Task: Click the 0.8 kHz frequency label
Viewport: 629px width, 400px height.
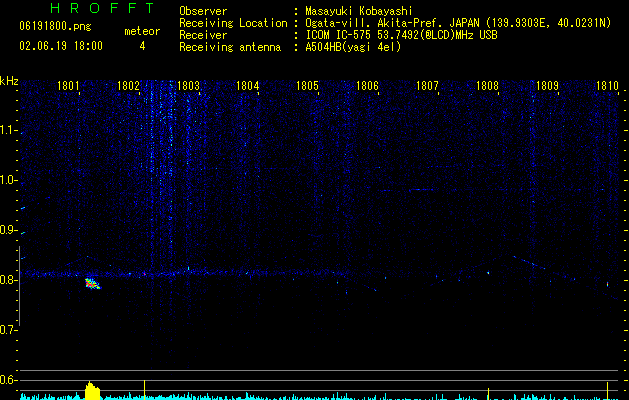Action: (8, 280)
